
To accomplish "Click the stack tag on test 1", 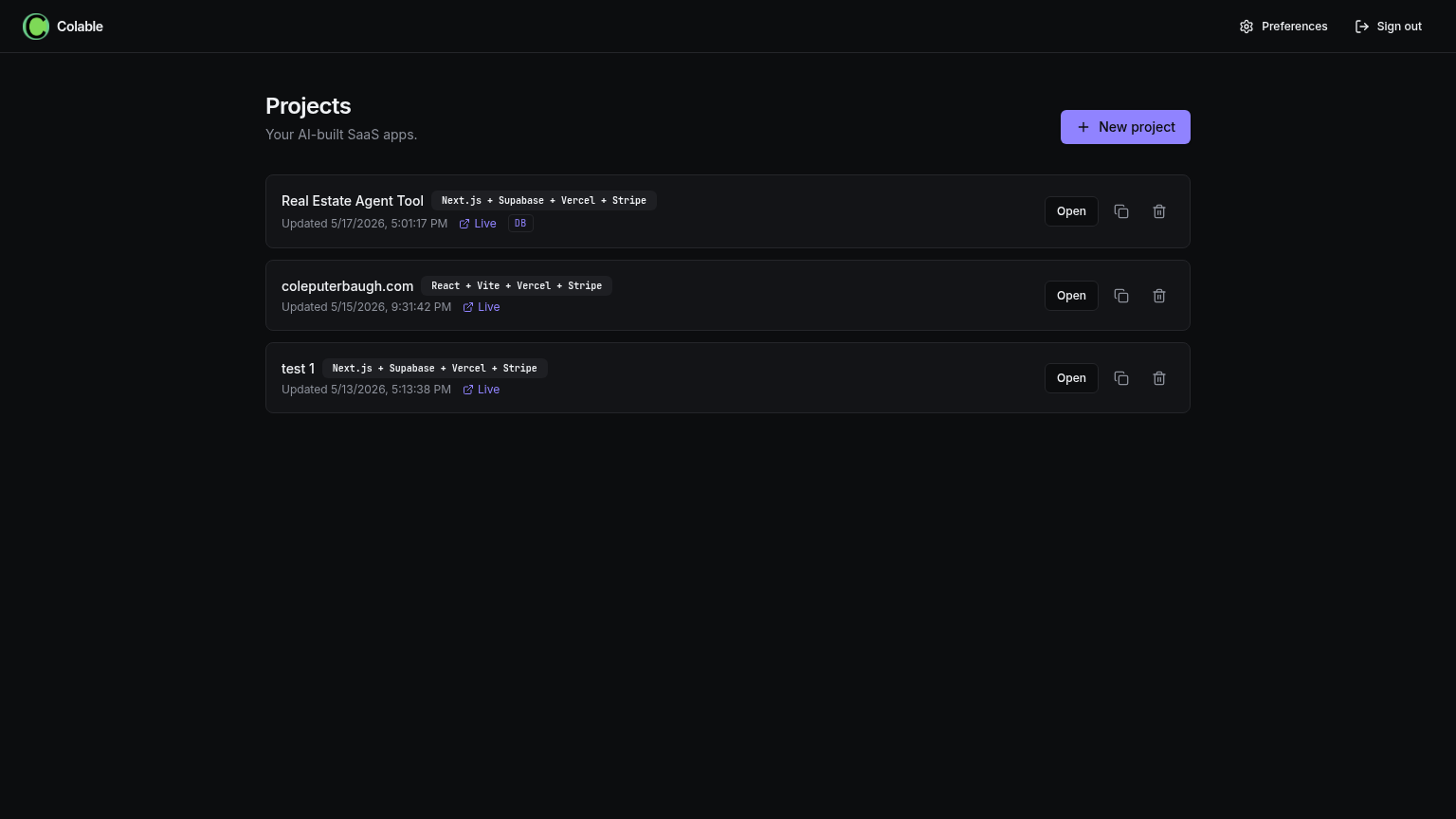I will click(x=435, y=369).
